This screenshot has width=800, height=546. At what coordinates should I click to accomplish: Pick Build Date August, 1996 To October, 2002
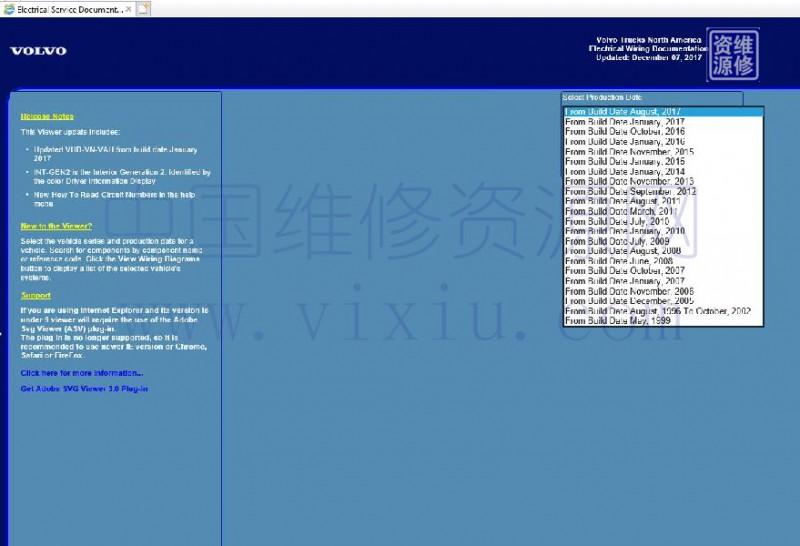663,311
